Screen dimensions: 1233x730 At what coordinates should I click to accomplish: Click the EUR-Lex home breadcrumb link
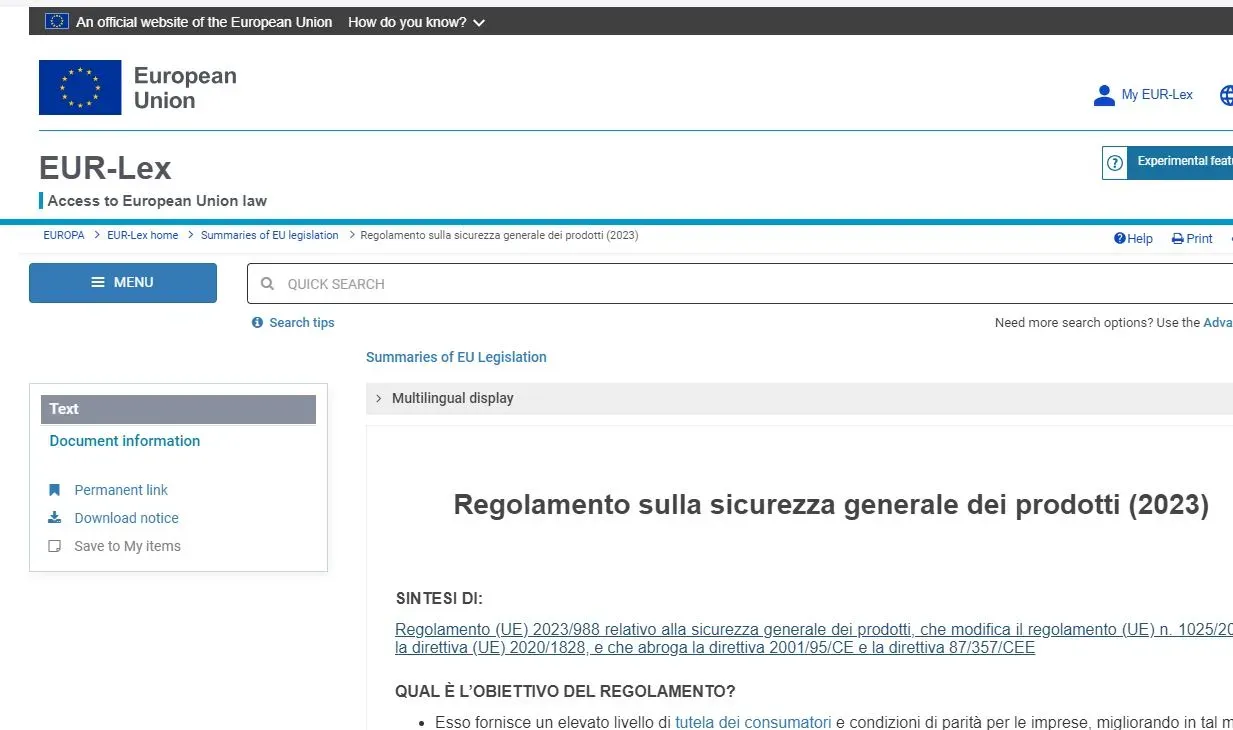(x=143, y=236)
